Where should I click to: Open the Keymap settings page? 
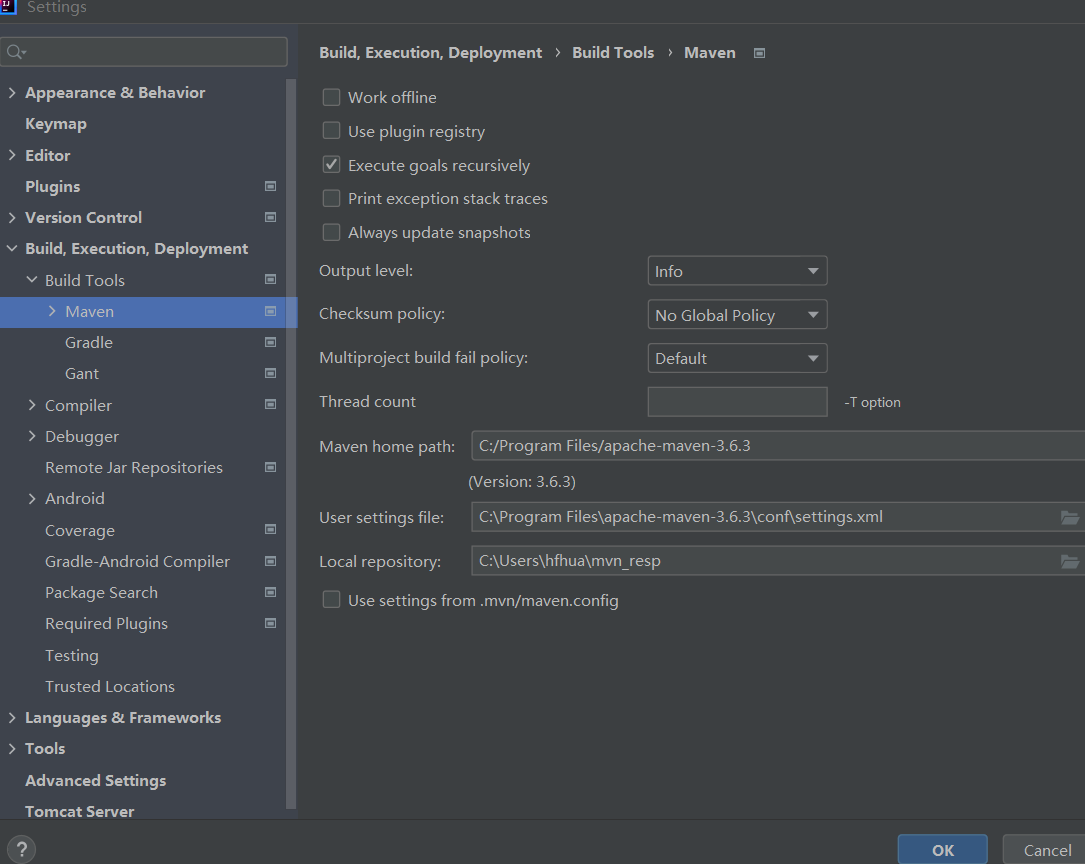click(55, 123)
